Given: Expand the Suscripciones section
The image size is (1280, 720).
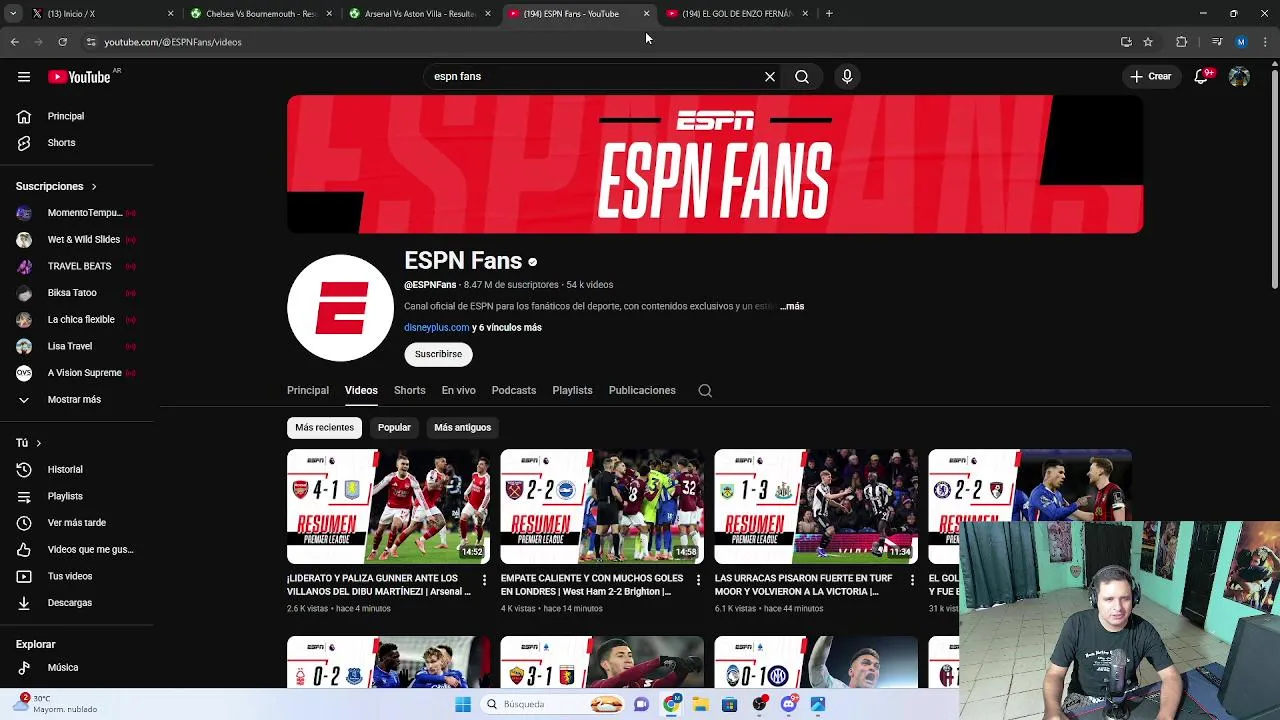Looking at the screenshot, I should [56, 186].
